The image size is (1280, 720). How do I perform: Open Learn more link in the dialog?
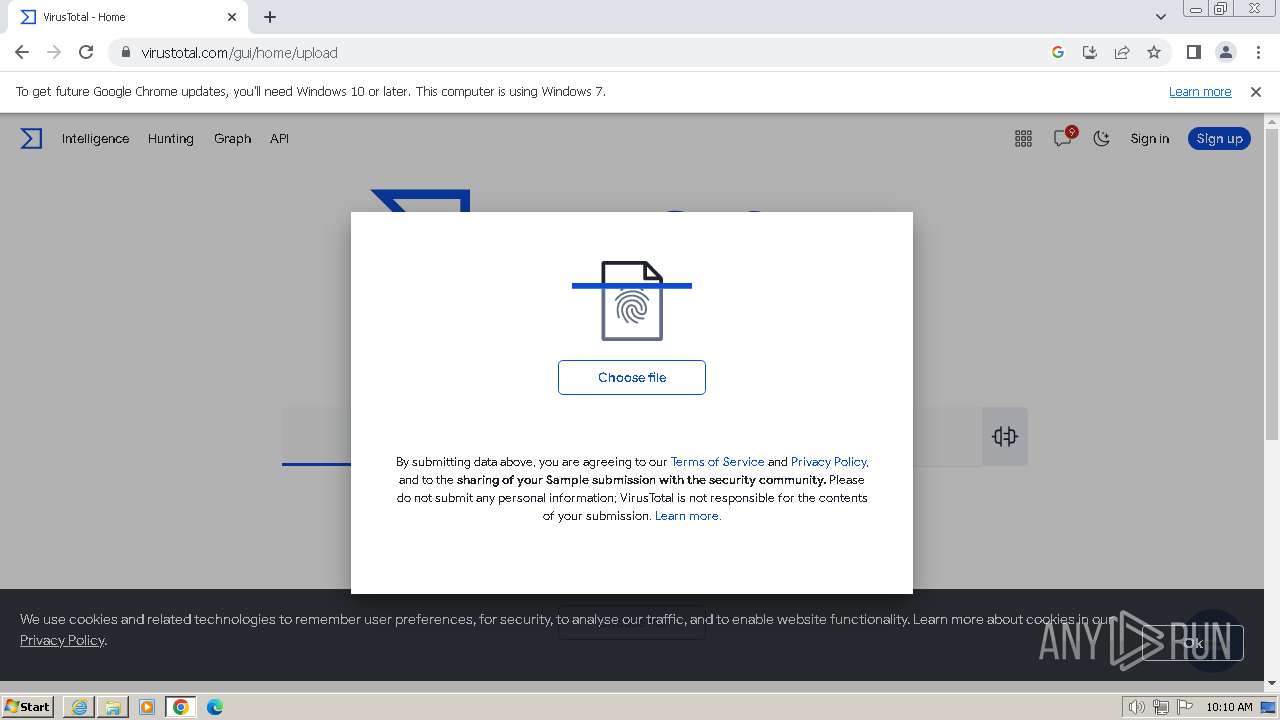[687, 516]
